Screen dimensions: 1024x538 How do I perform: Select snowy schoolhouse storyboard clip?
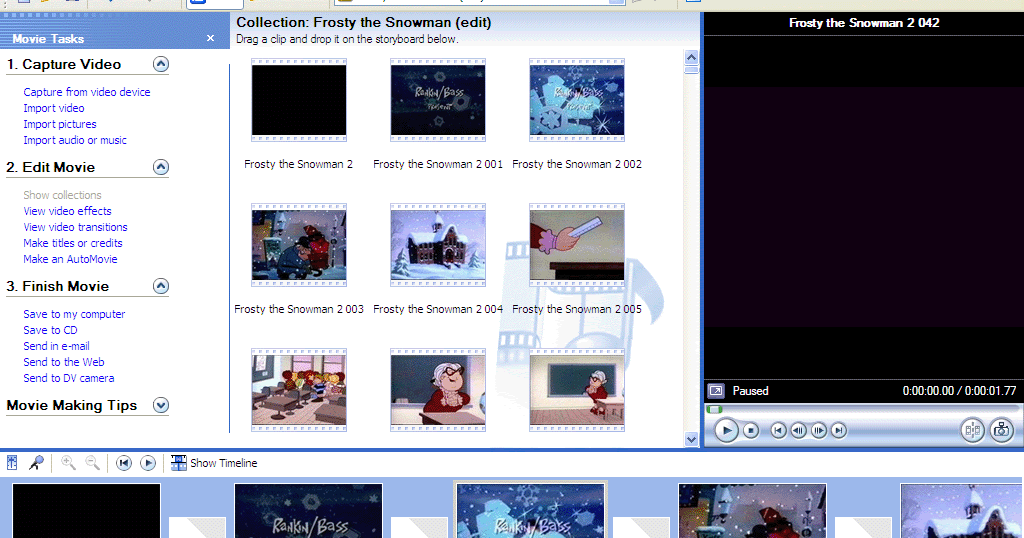click(961, 511)
